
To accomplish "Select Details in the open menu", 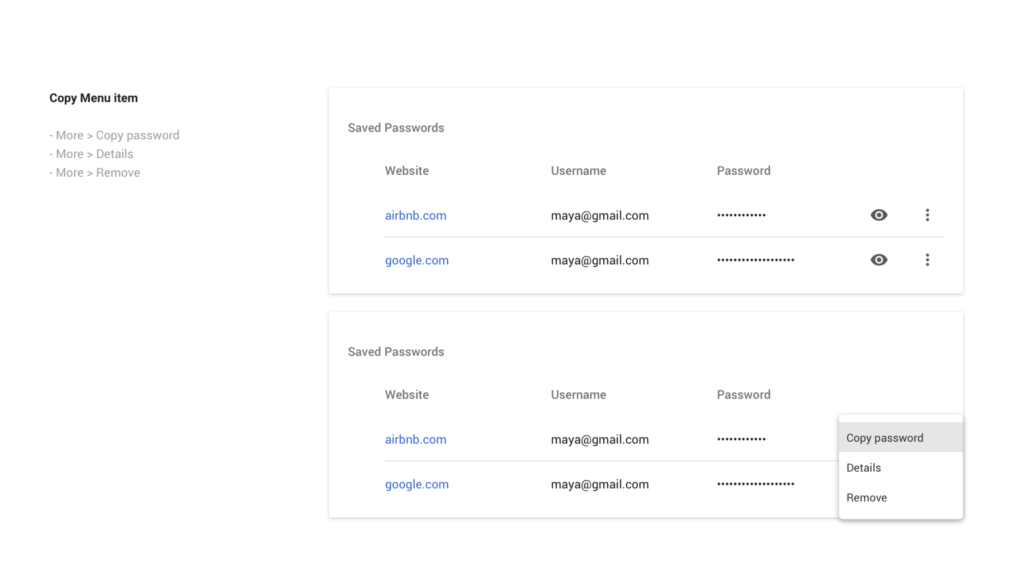I will point(864,468).
